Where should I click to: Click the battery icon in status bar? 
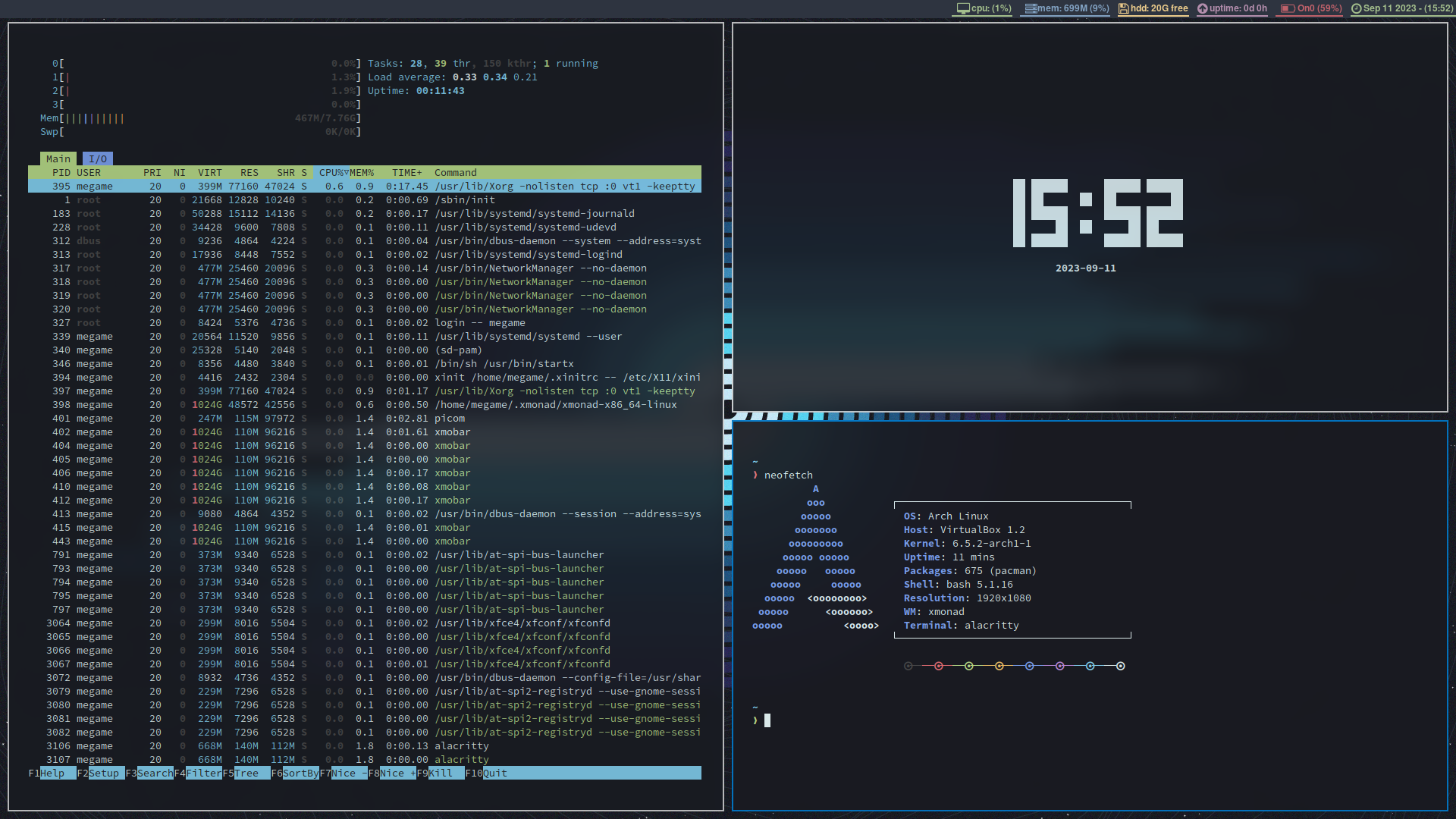coord(1288,8)
